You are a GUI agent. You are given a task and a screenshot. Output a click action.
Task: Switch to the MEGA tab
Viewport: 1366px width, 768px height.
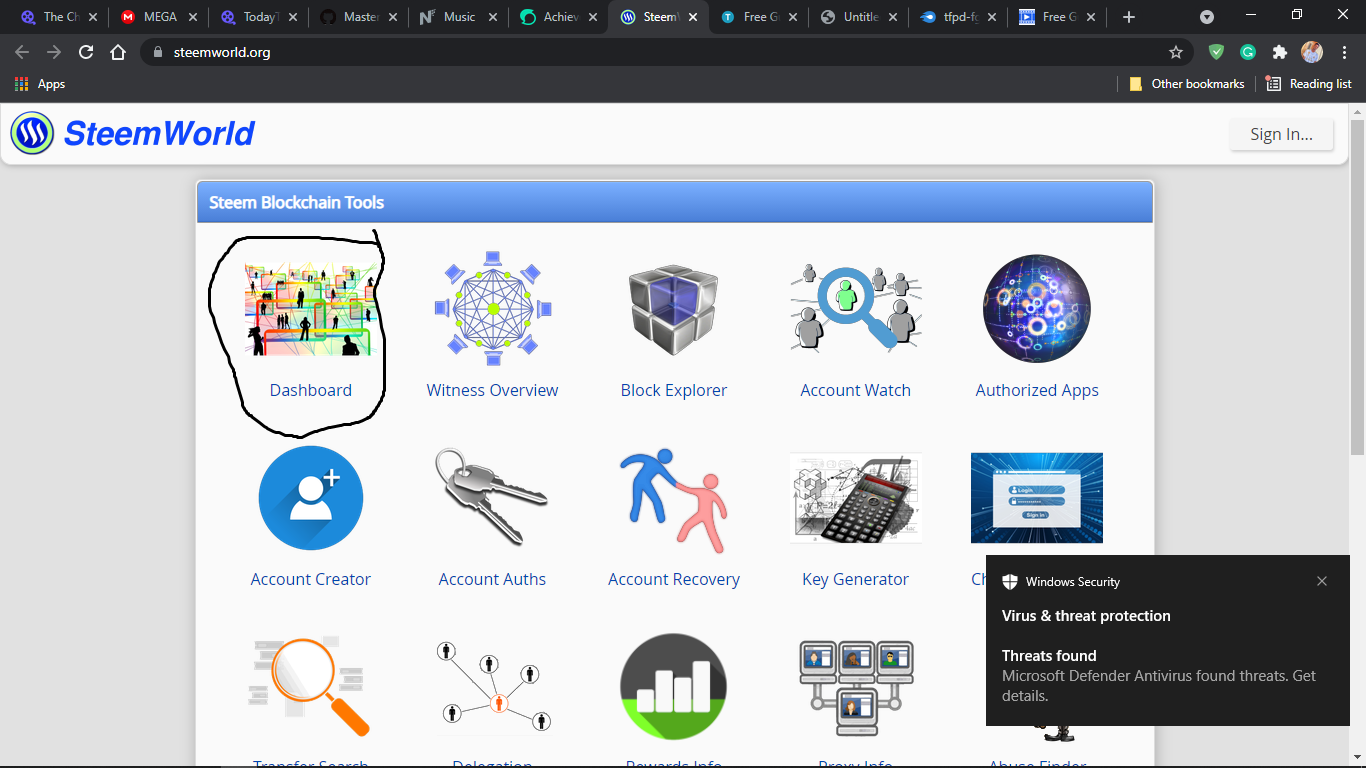pos(158,17)
